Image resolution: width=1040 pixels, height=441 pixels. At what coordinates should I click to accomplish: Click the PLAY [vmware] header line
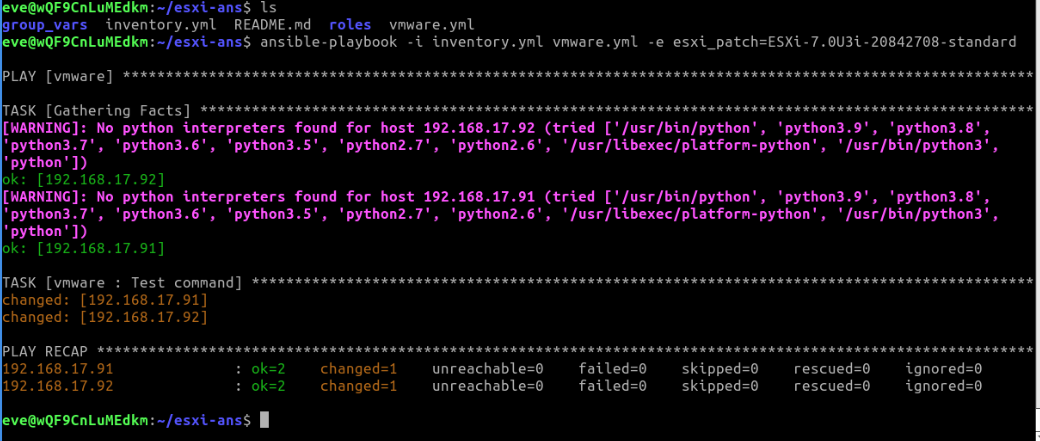pyautogui.click(x=58, y=77)
